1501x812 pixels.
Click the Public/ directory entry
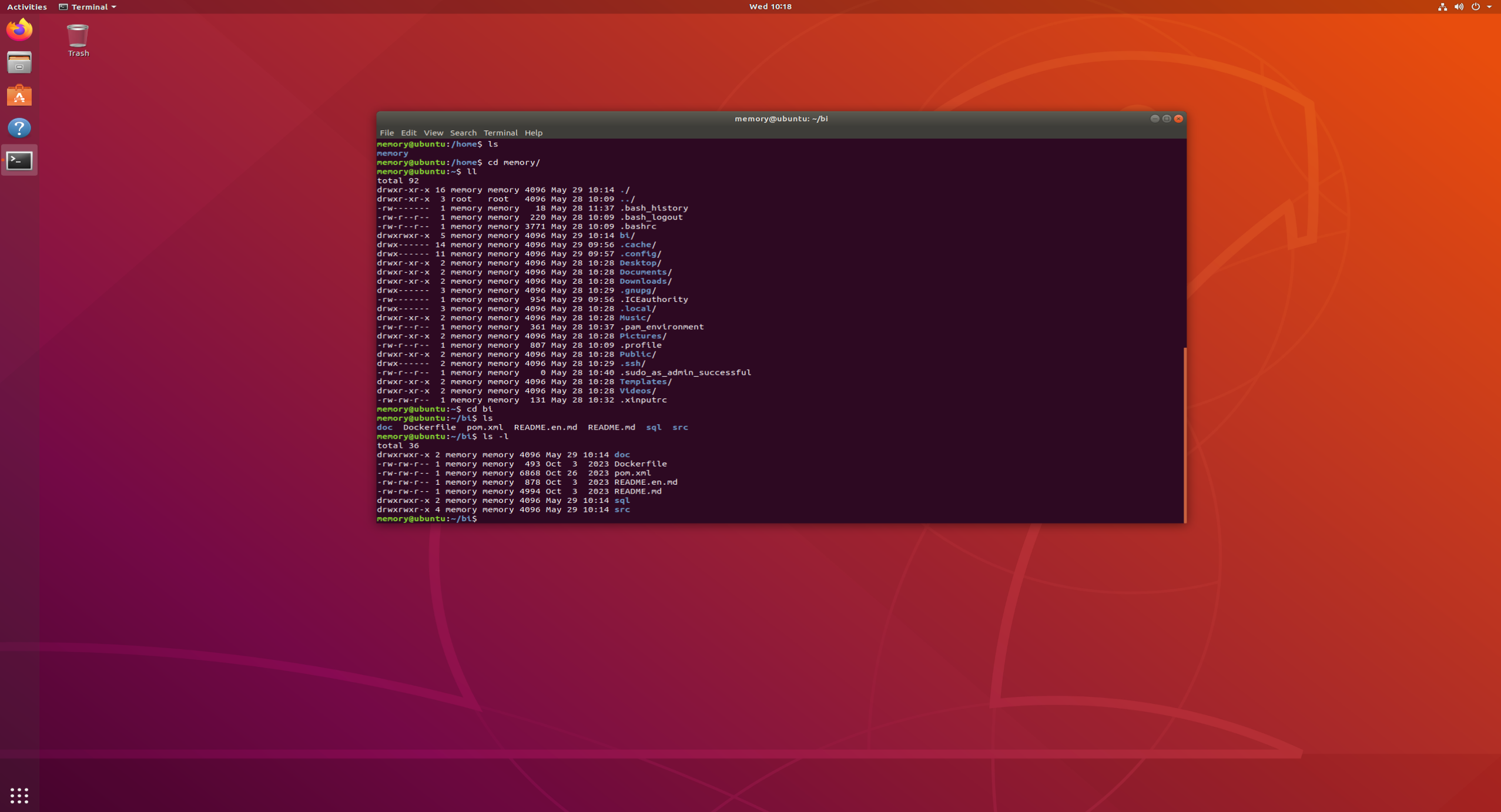(x=638, y=354)
